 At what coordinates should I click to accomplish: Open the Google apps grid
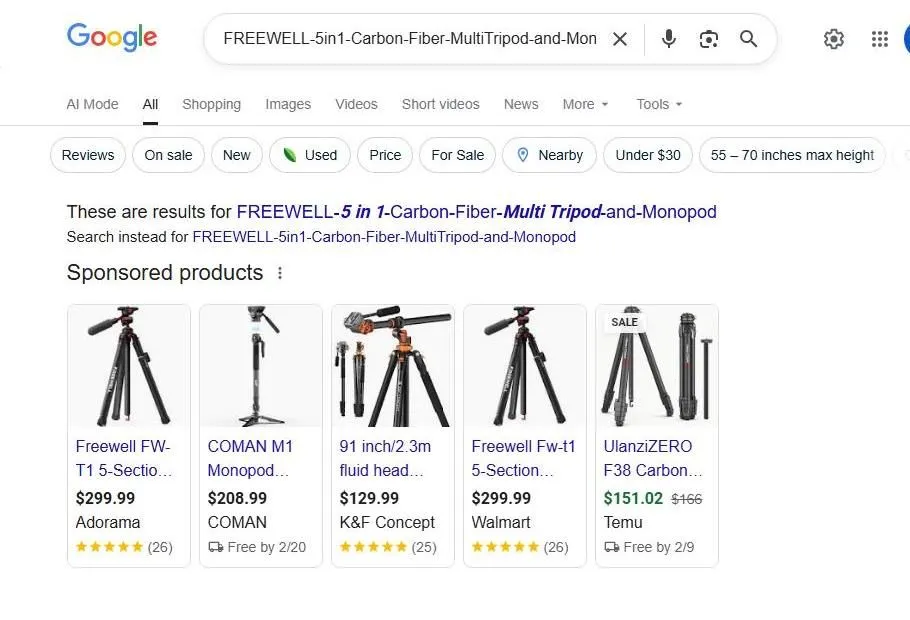pos(879,39)
